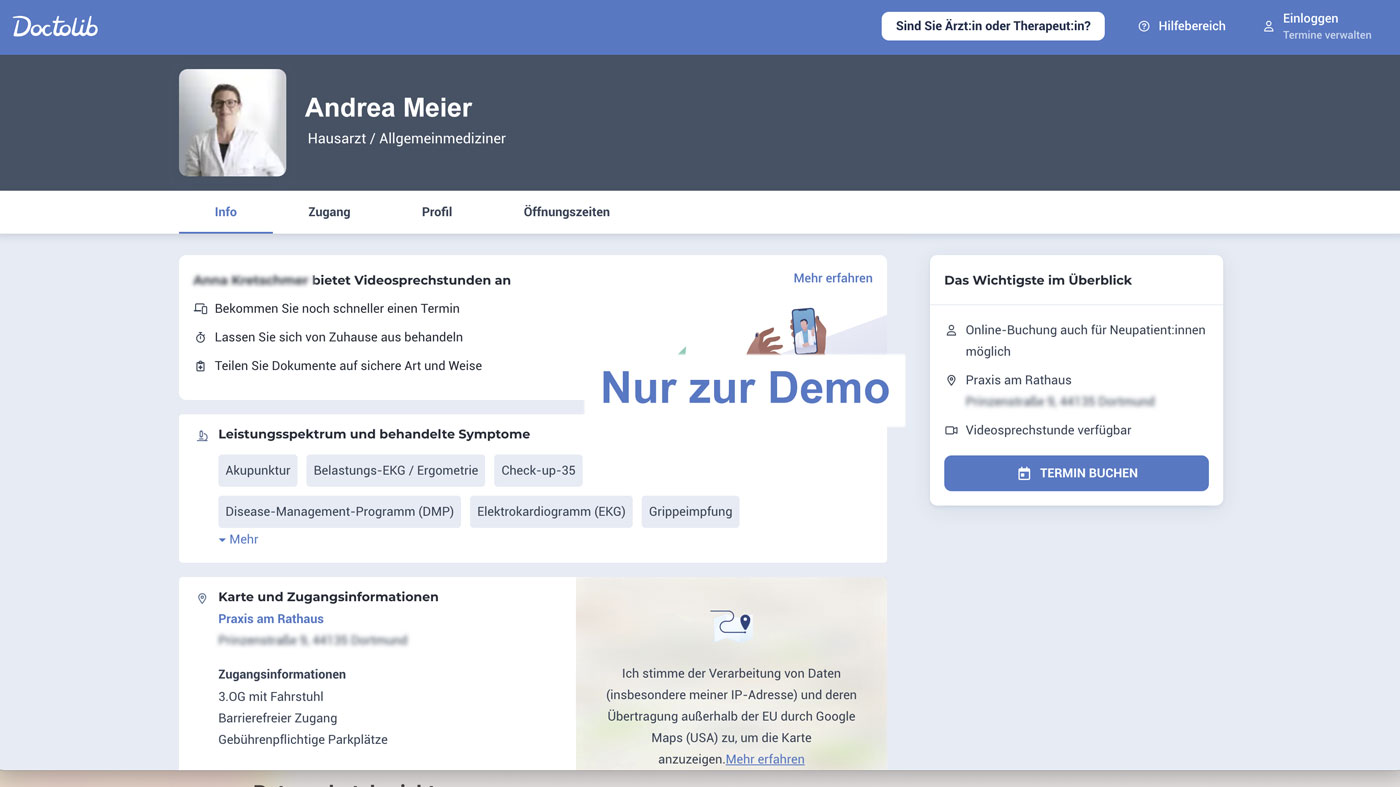
Task: Click the map route icon above consent text
Action: coord(731,624)
